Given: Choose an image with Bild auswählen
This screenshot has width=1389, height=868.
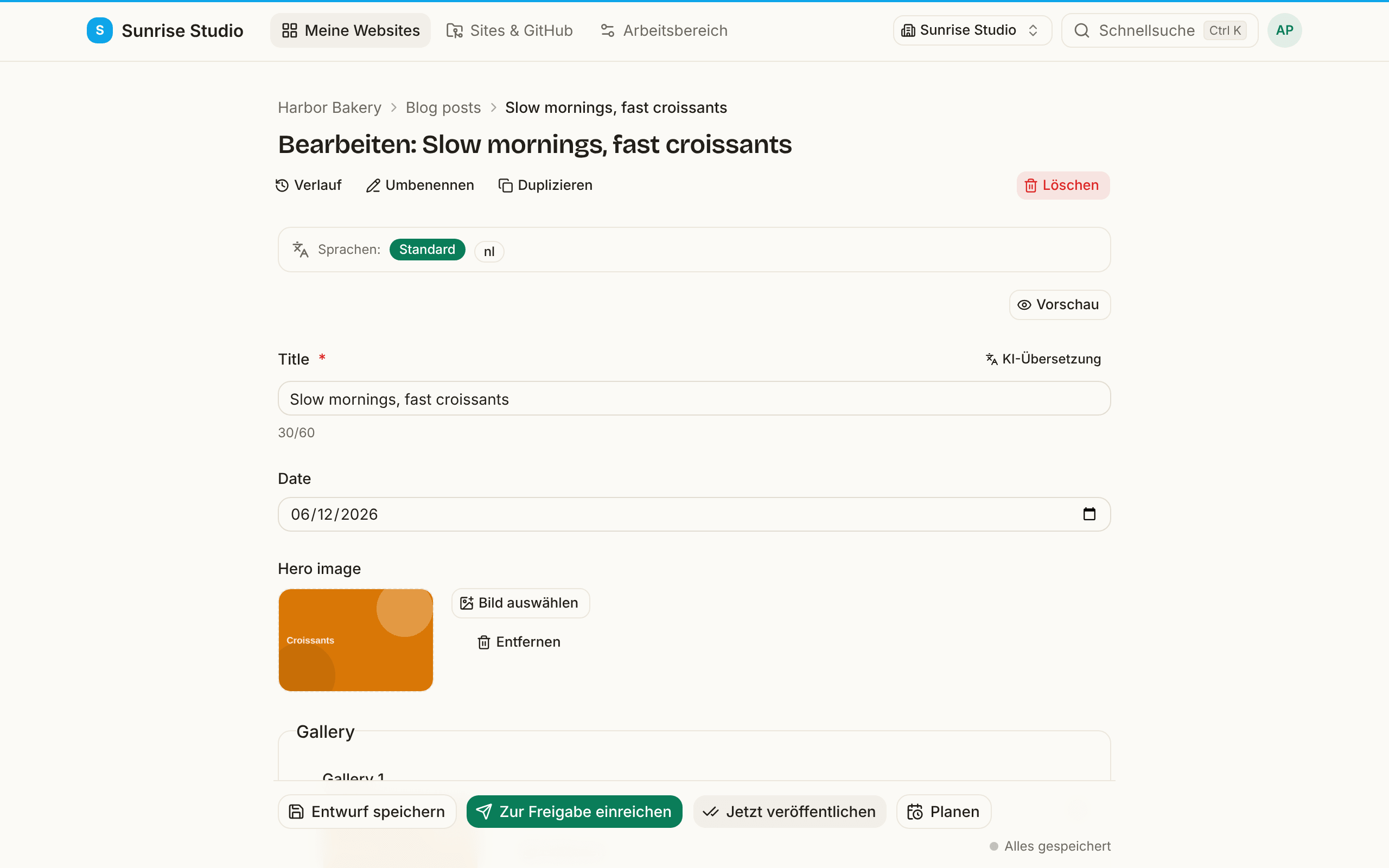Looking at the screenshot, I should [520, 603].
